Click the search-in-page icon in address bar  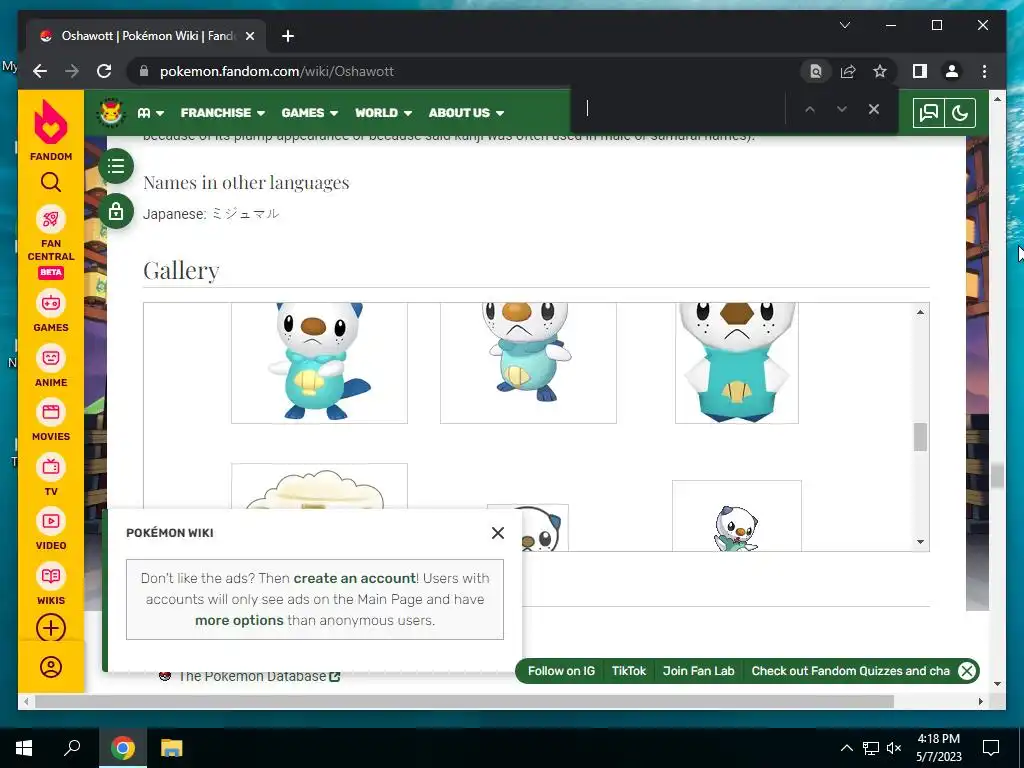coord(816,71)
